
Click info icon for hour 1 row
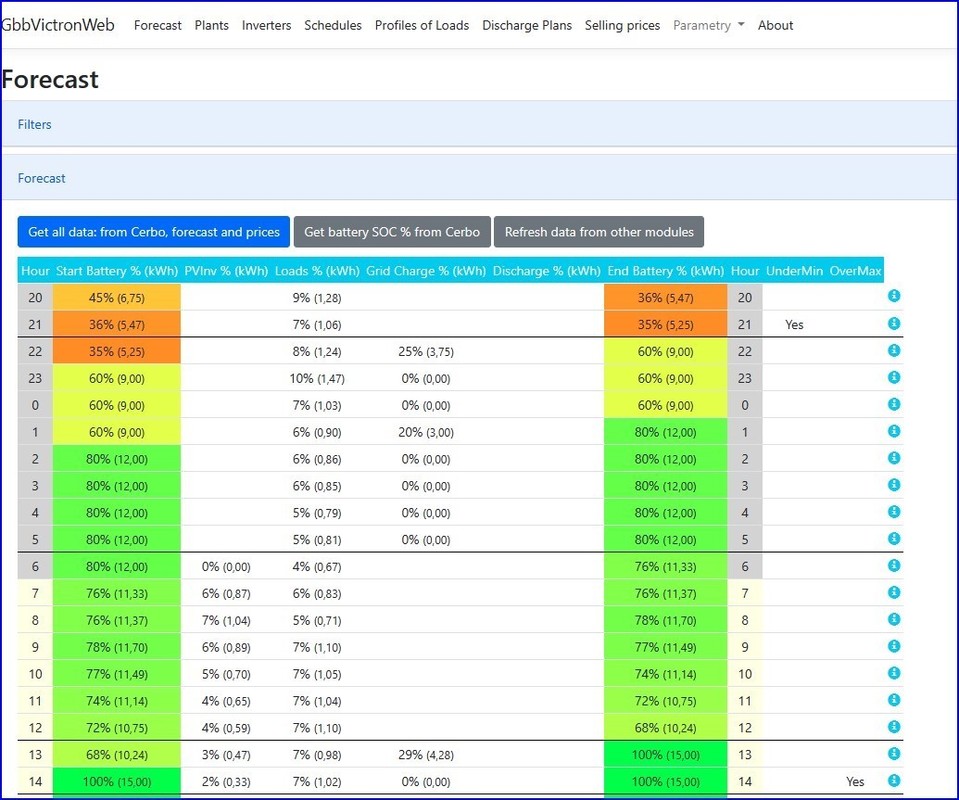tap(894, 431)
